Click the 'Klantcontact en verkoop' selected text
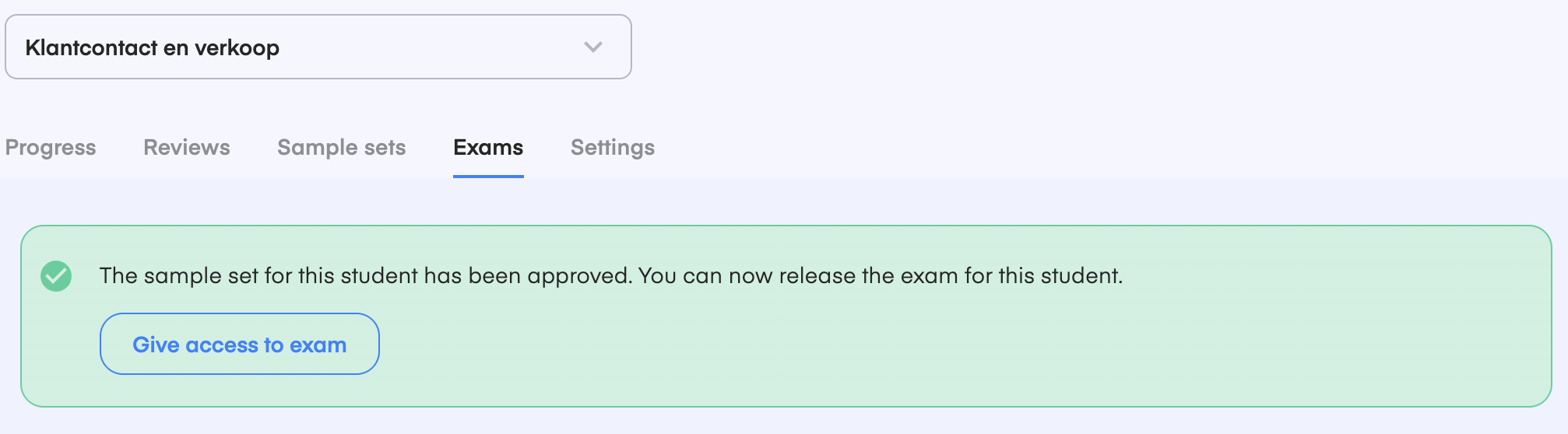Screen dimensions: 1568x434 coord(153,47)
